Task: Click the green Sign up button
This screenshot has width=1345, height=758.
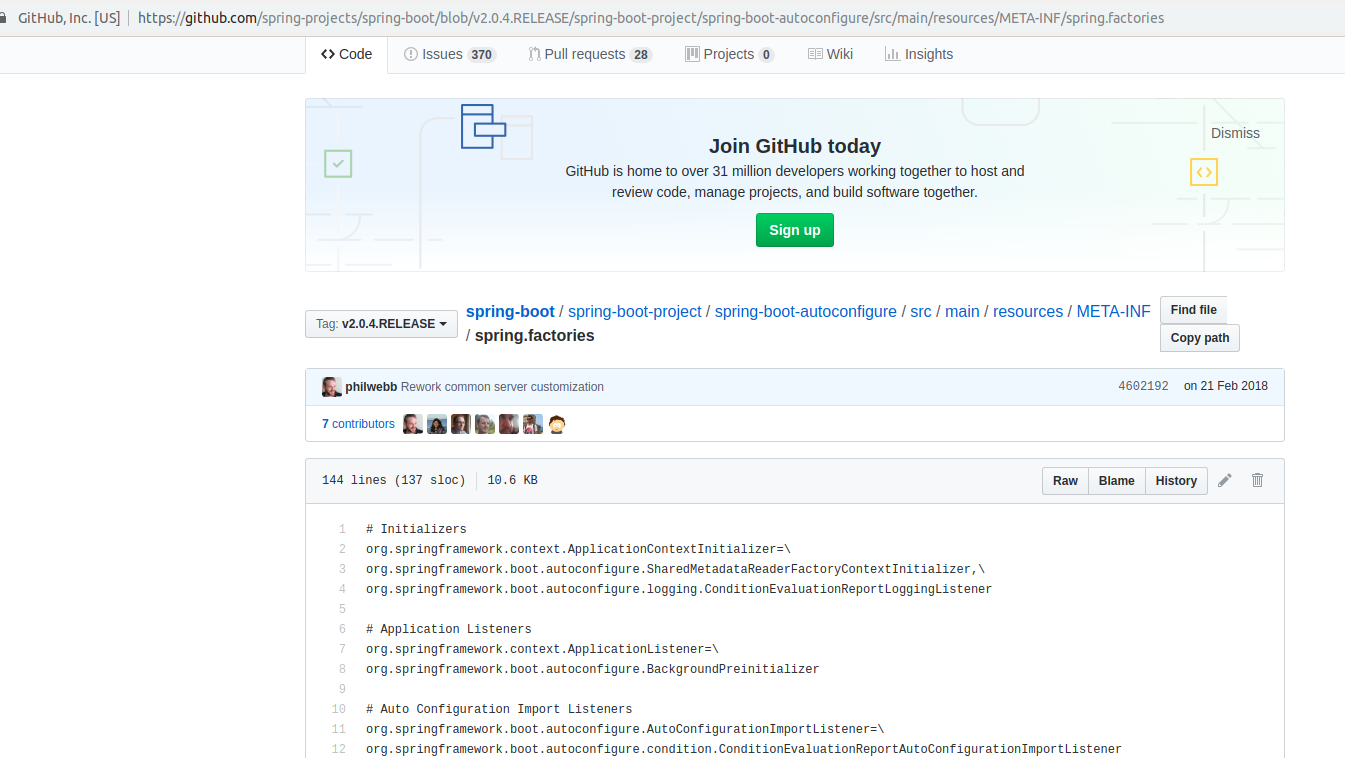Action: (x=794, y=230)
